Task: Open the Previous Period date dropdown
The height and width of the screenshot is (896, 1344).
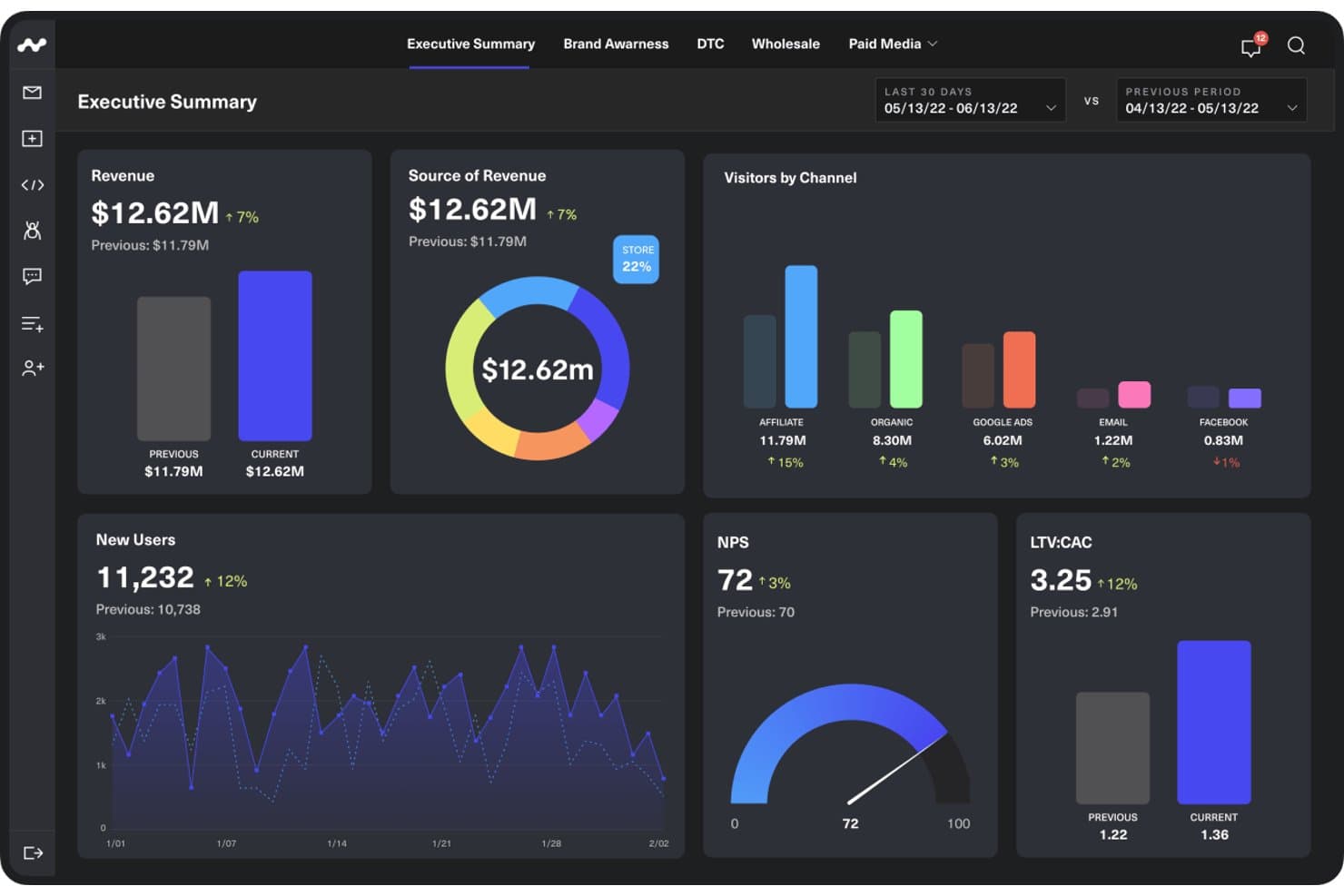Action: (1211, 100)
